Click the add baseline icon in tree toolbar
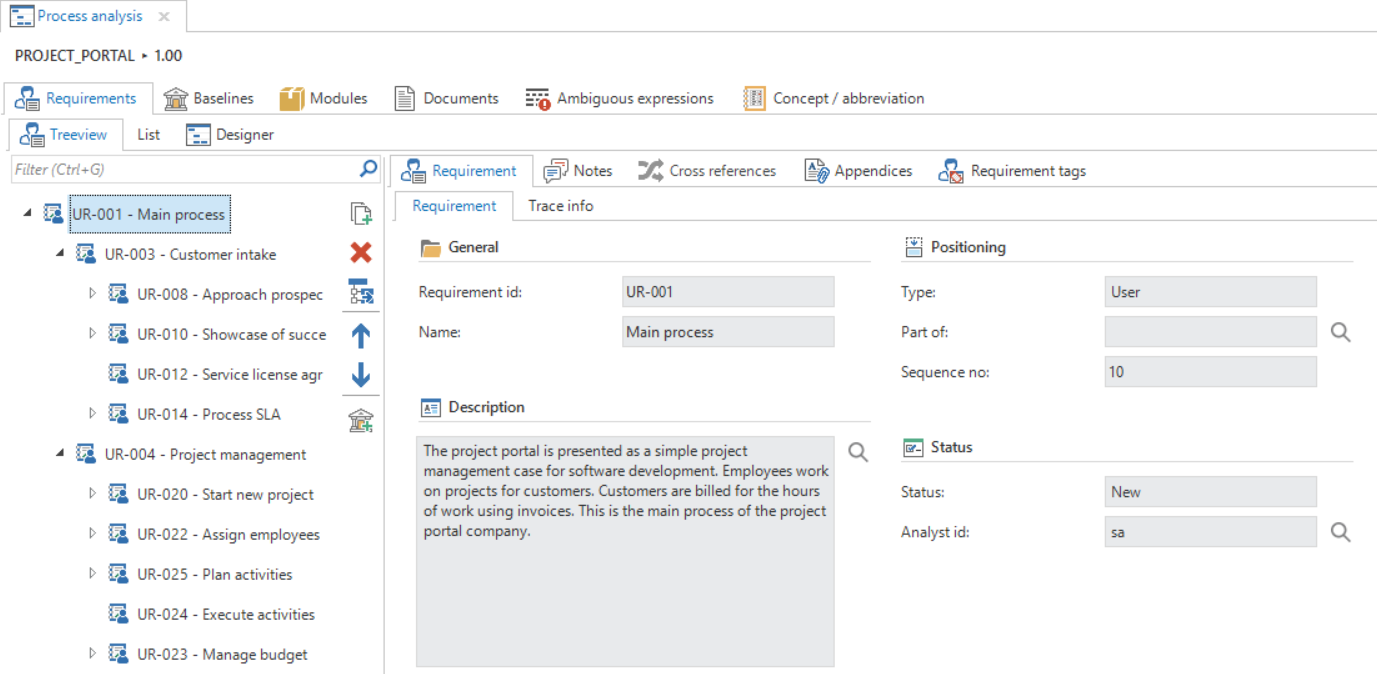Screen dimensions: 1377x674 361,421
